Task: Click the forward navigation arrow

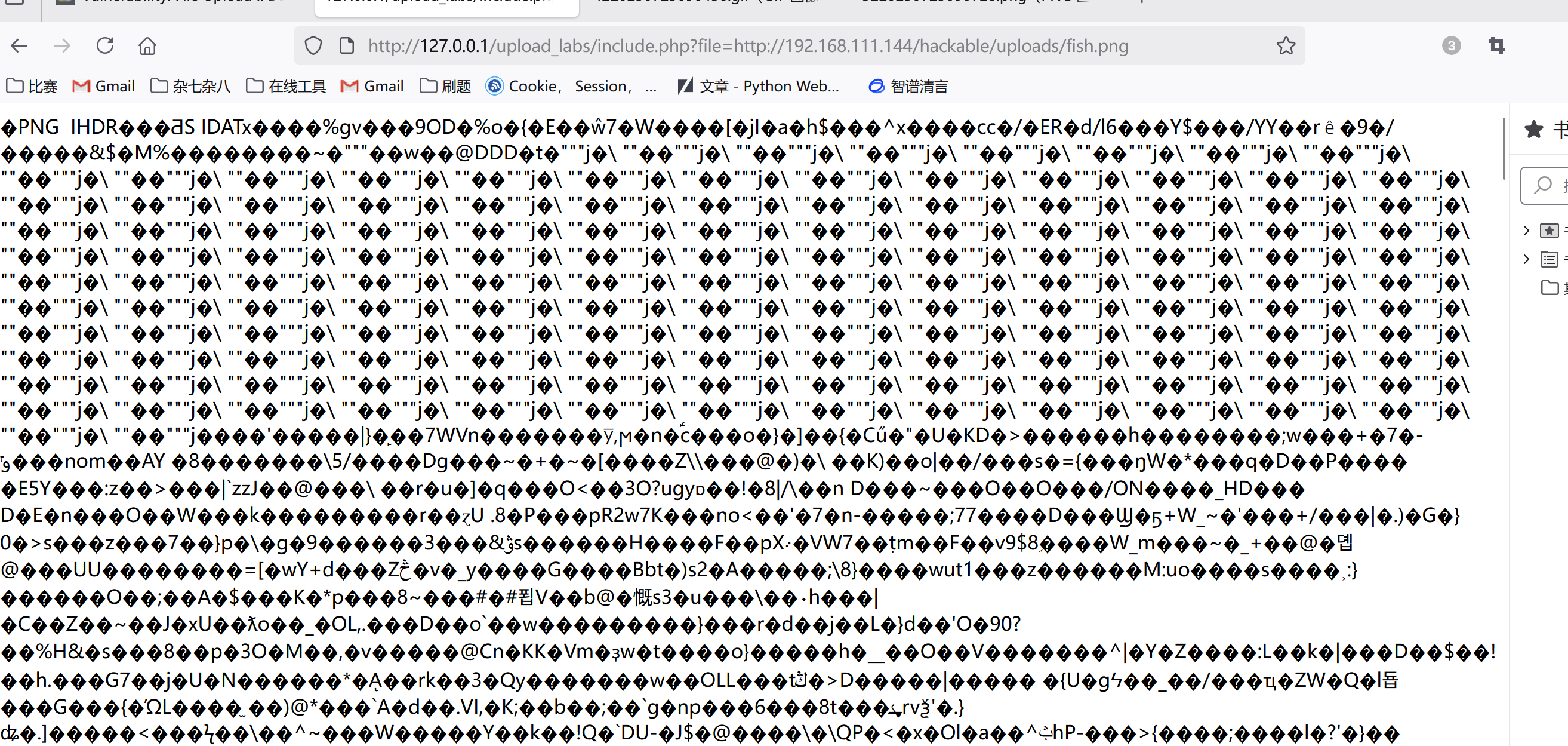Action: point(62,45)
